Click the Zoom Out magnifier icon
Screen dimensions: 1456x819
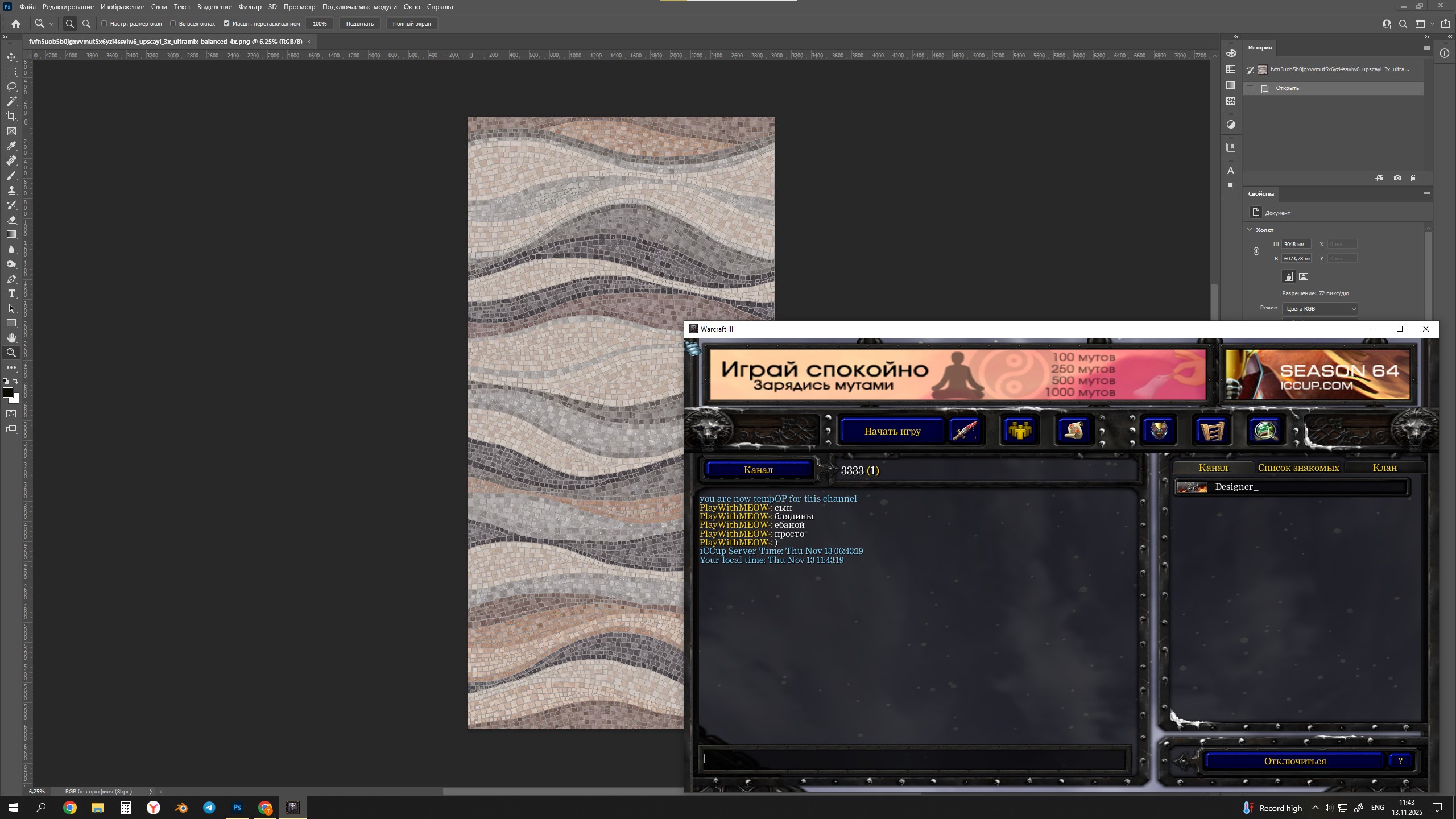pyautogui.click(x=86, y=24)
